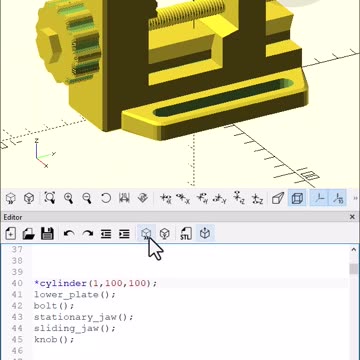Save the file with the floppy disk icon
This screenshot has height=360, width=360.
pos(47,234)
